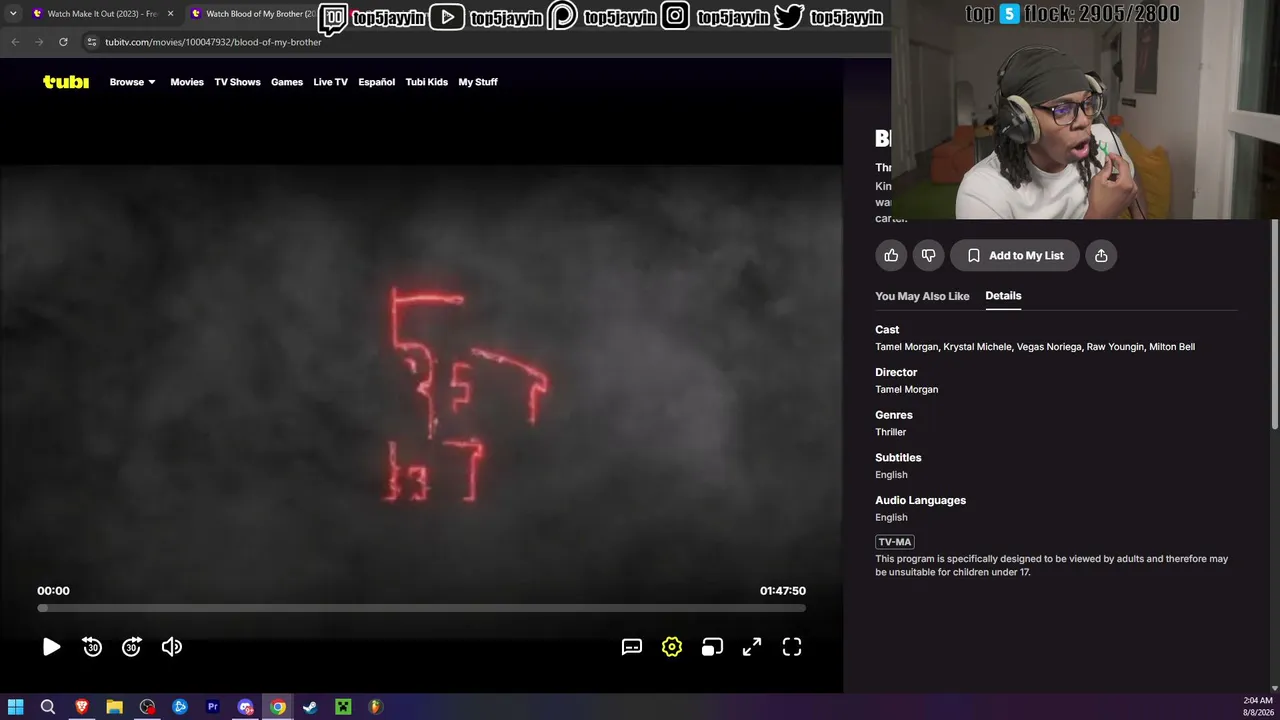Viewport: 1280px width, 720px height.
Task: Open Live TV
Action: 331,82
